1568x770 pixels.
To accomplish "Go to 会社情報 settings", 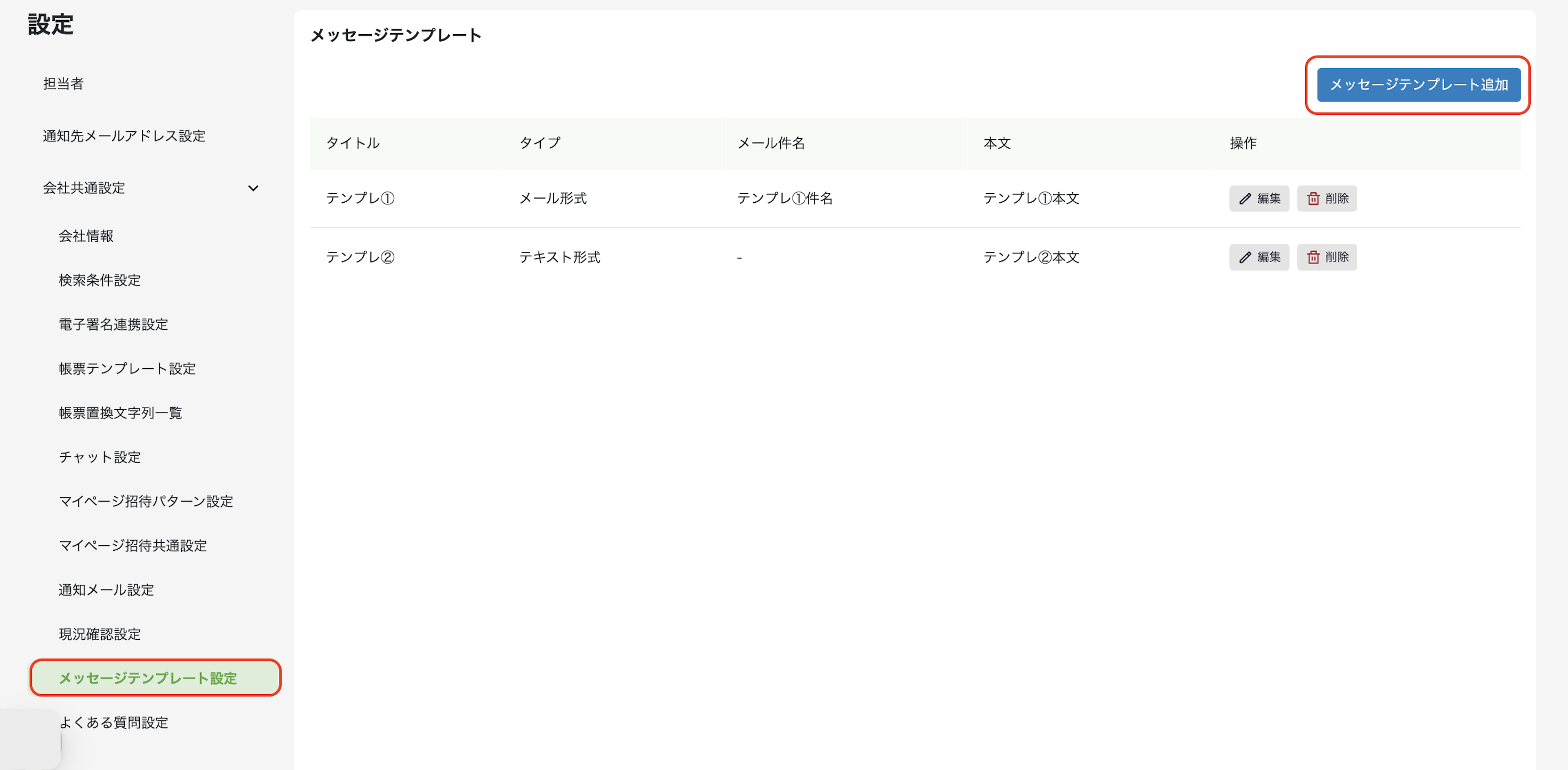I will pyautogui.click(x=86, y=236).
